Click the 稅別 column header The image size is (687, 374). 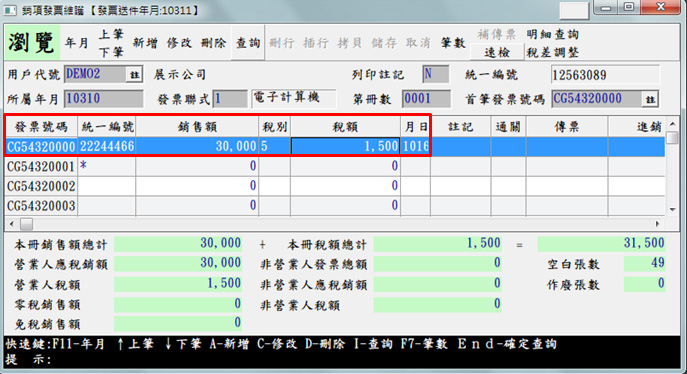275,127
